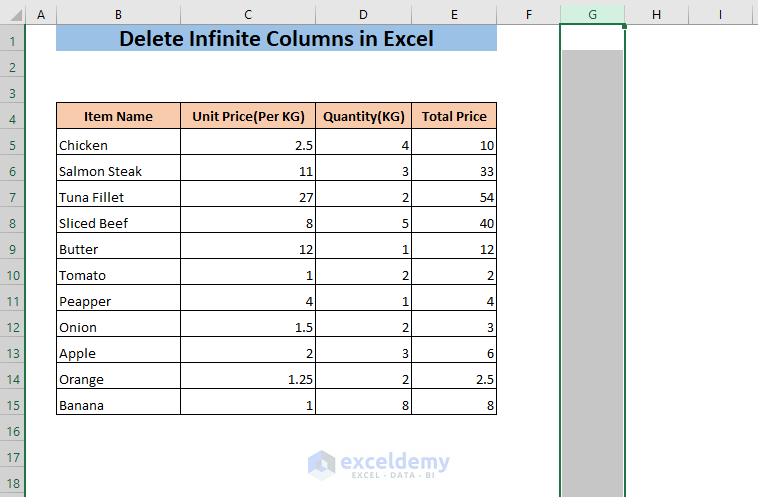Select column H header
This screenshot has height=497, width=758.
[656, 15]
